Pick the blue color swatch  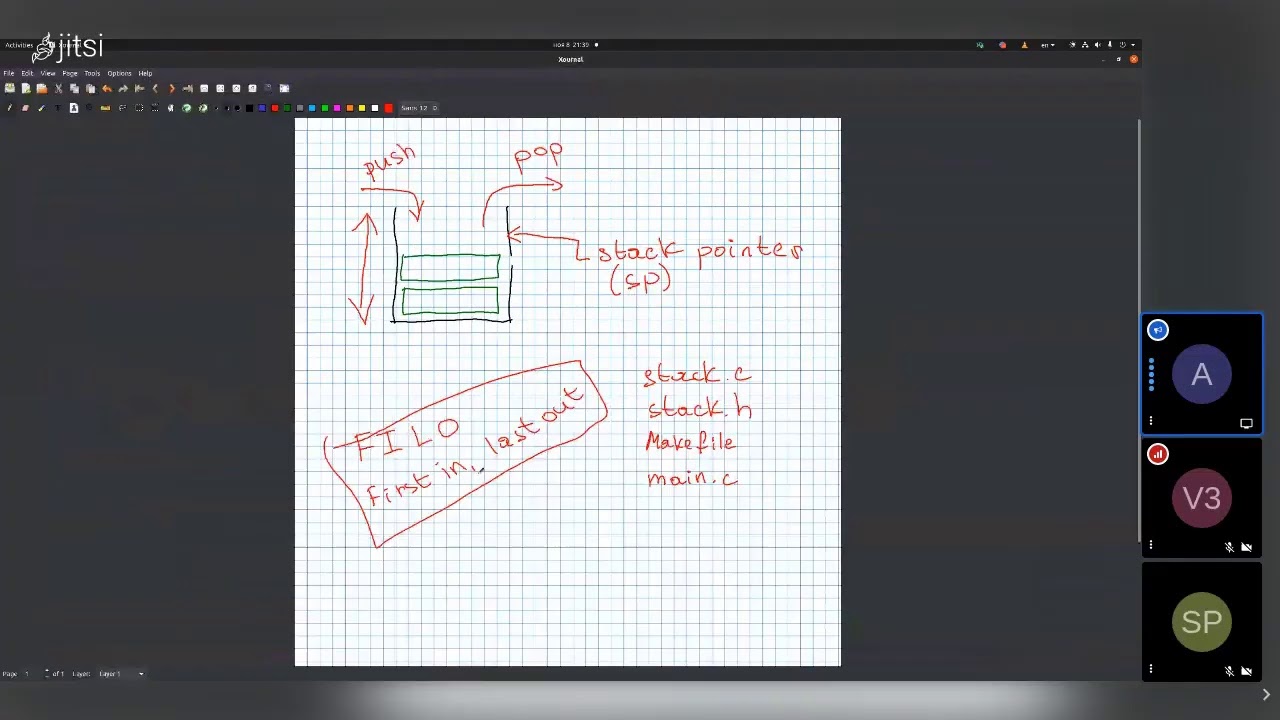pos(262,108)
